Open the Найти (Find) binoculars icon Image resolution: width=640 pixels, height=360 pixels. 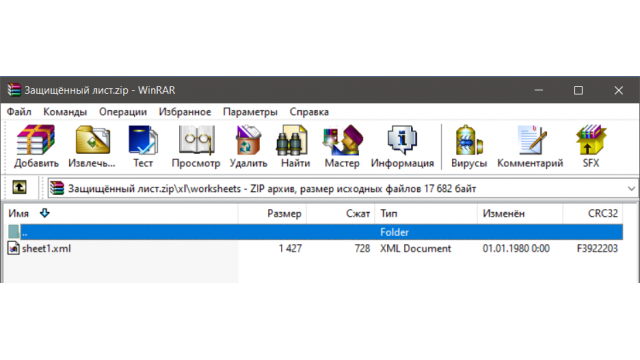(x=291, y=140)
